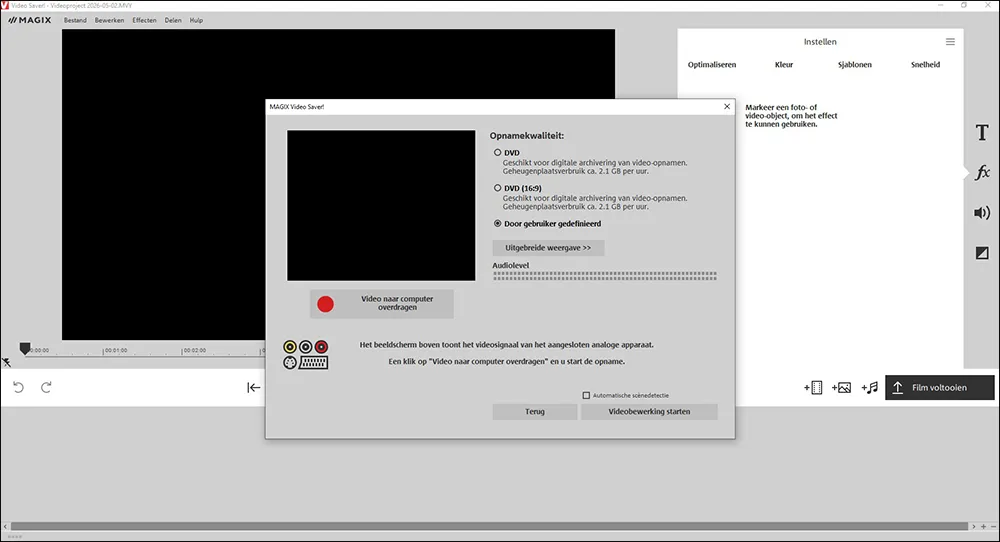Image resolution: width=1000 pixels, height=542 pixels.
Task: Click the Opnamekwaliteit heading text
Action: point(527,136)
